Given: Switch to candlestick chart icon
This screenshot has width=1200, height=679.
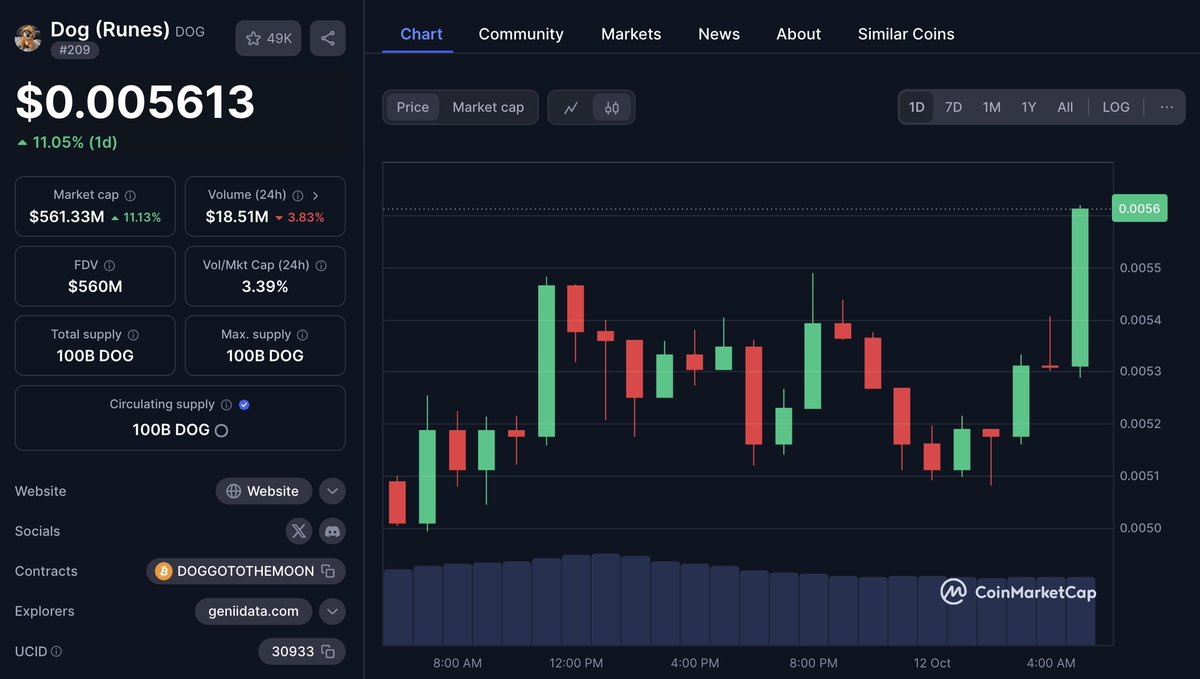Looking at the screenshot, I should click(612, 107).
